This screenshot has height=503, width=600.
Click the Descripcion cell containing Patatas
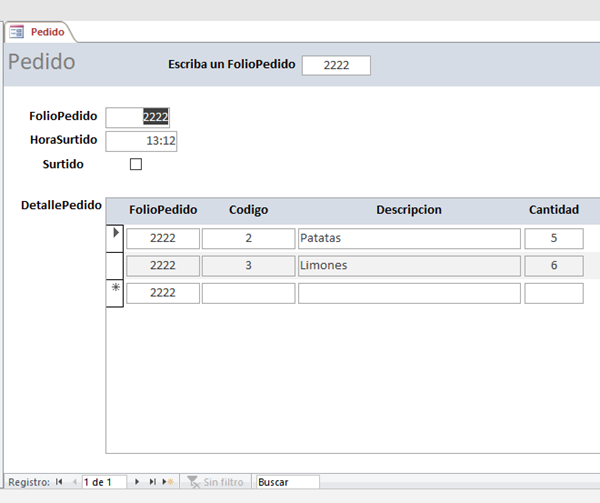(408, 238)
